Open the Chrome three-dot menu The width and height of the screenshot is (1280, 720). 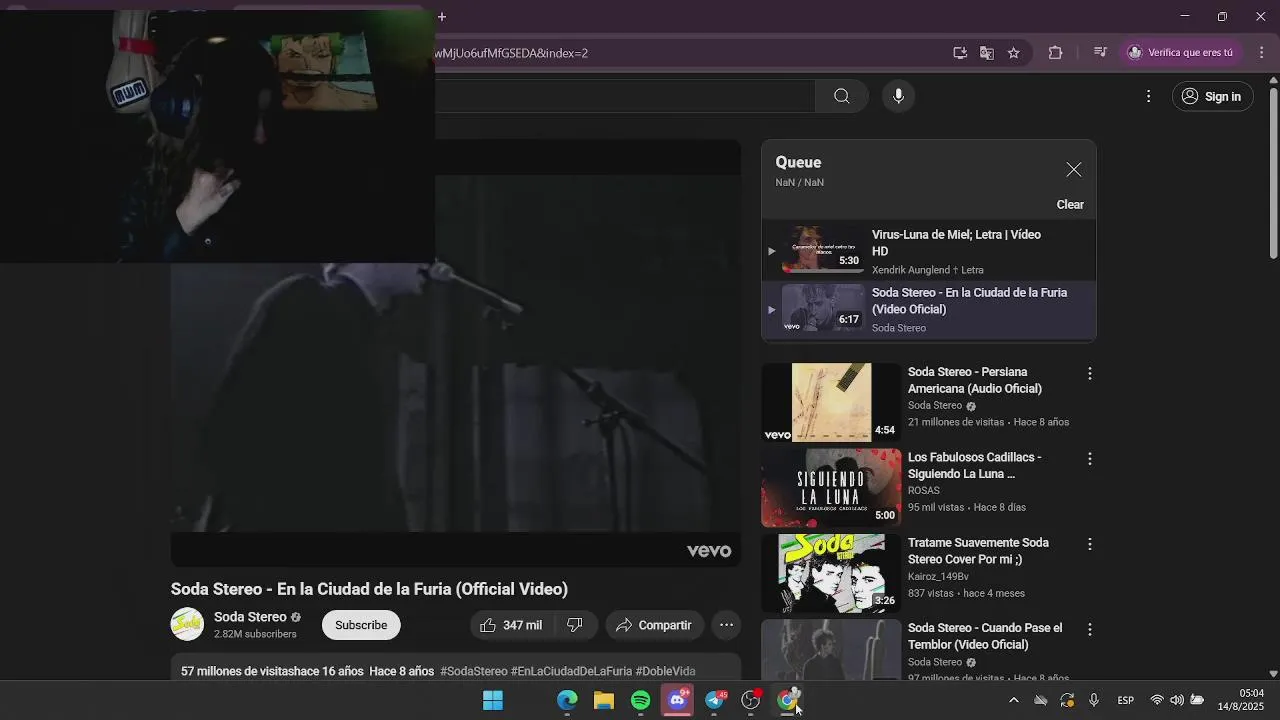(1261, 53)
